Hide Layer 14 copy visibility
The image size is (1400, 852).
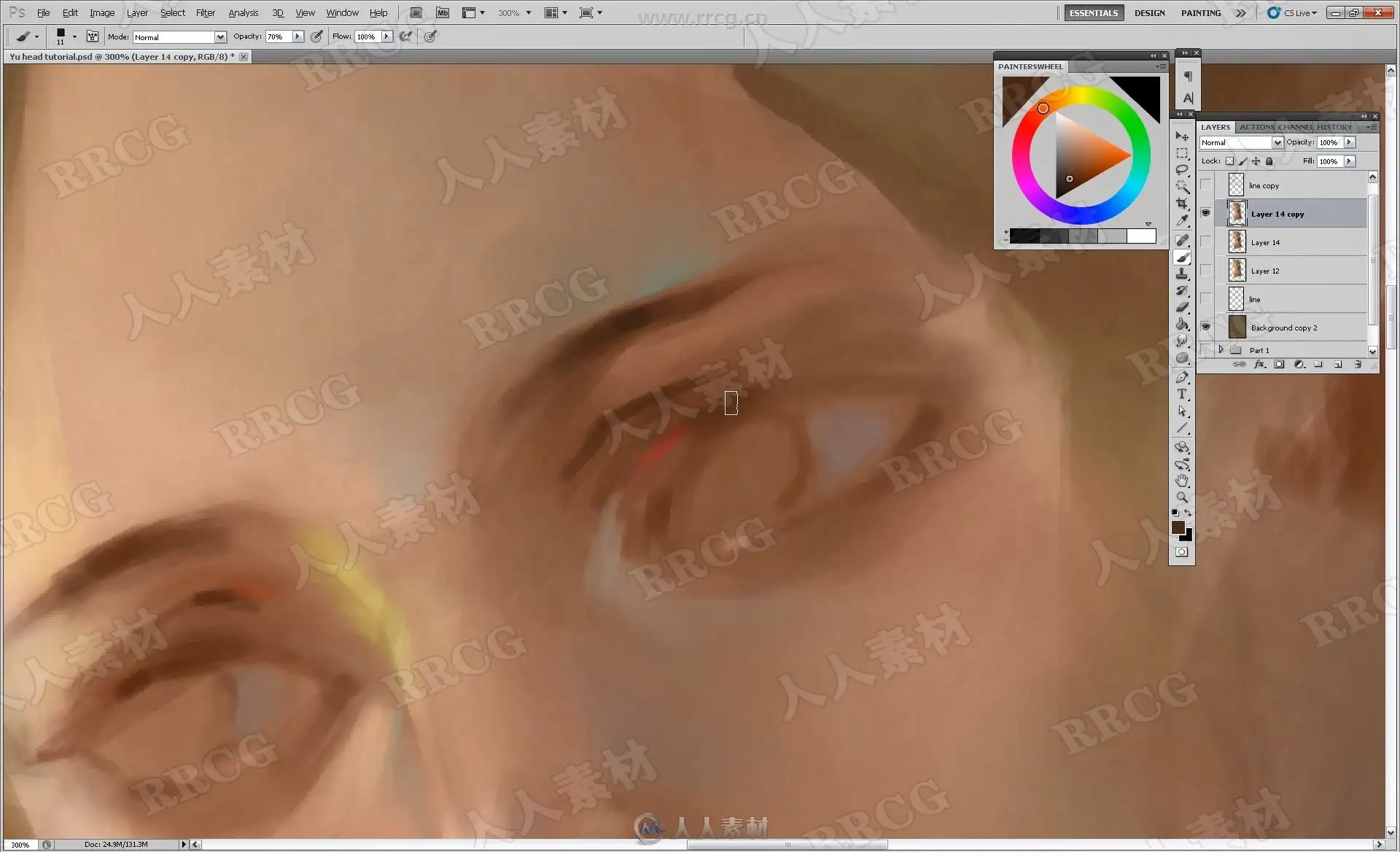click(1205, 213)
